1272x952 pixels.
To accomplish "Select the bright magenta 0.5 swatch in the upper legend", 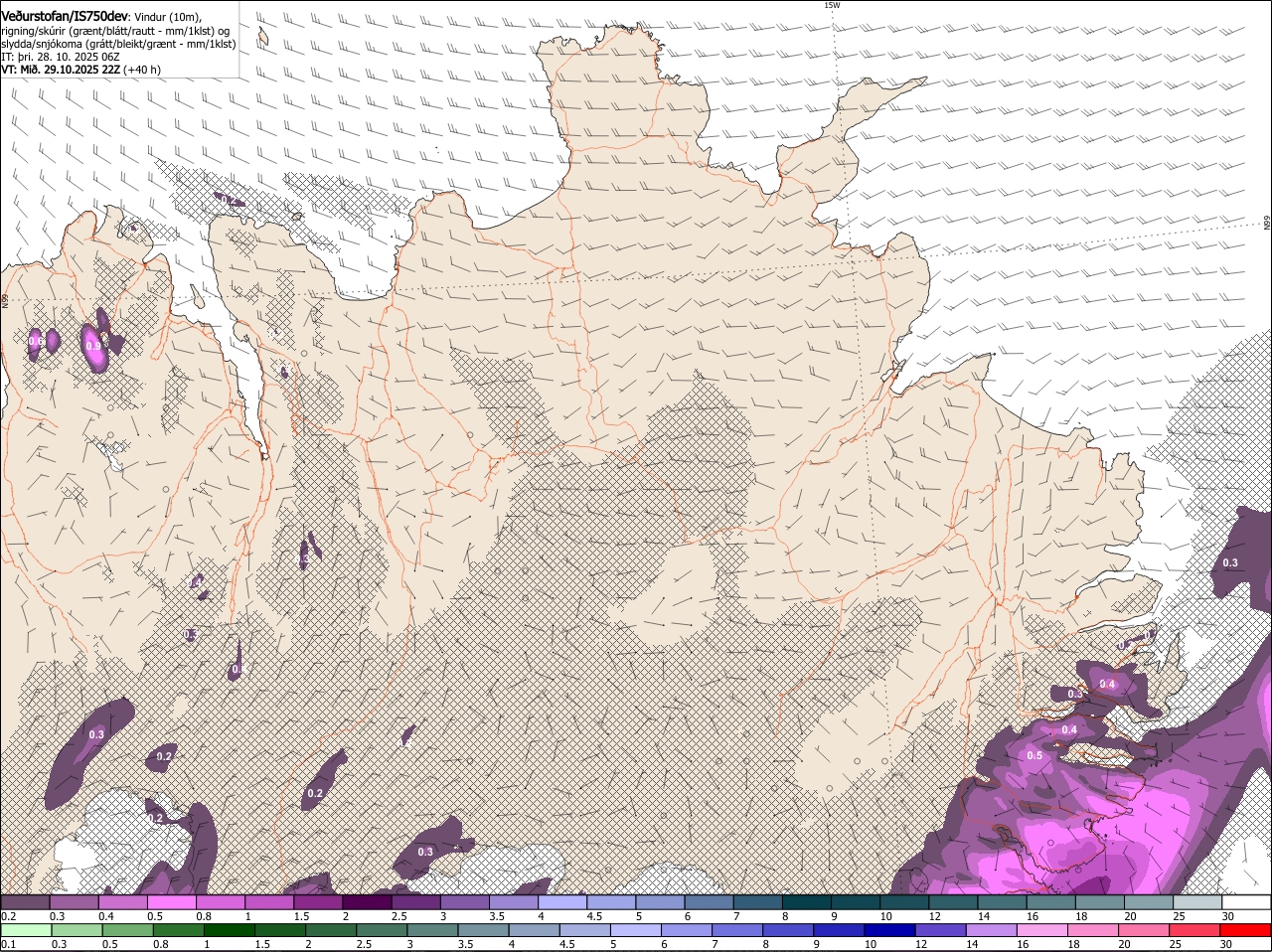I will tap(172, 901).
